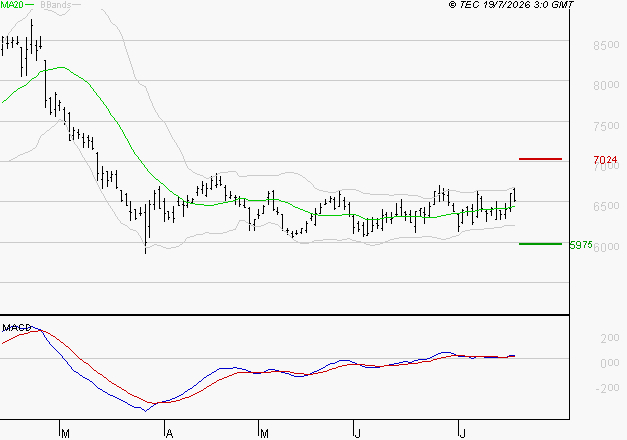
Task: Click the second M month label (May)
Action: (264, 433)
